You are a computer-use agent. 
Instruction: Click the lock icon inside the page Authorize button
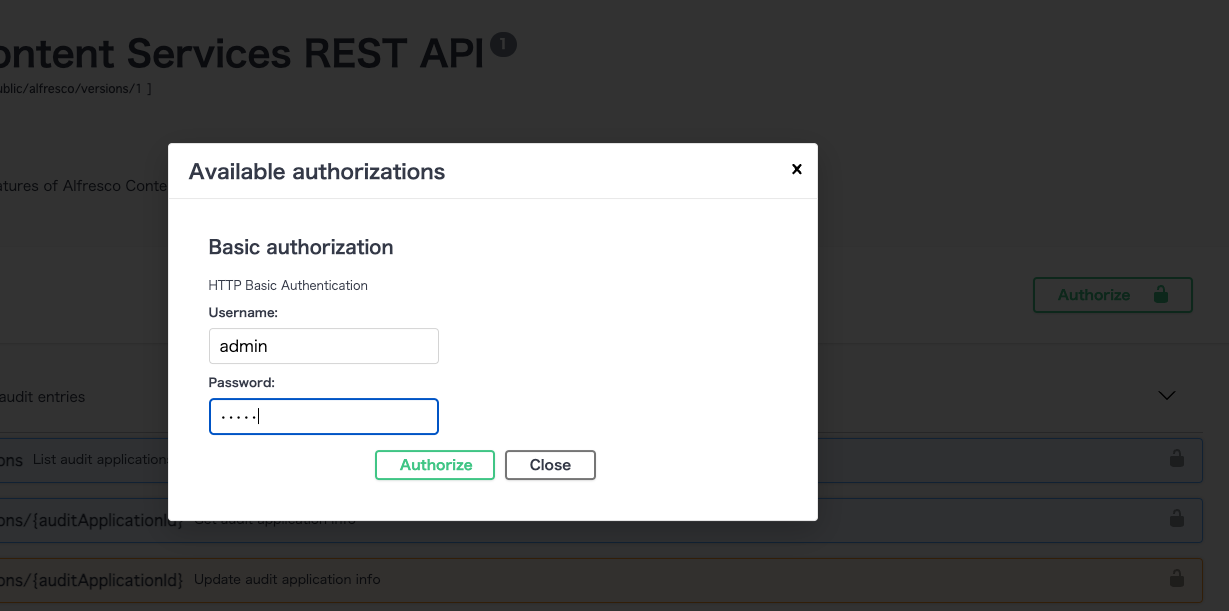pos(1160,294)
